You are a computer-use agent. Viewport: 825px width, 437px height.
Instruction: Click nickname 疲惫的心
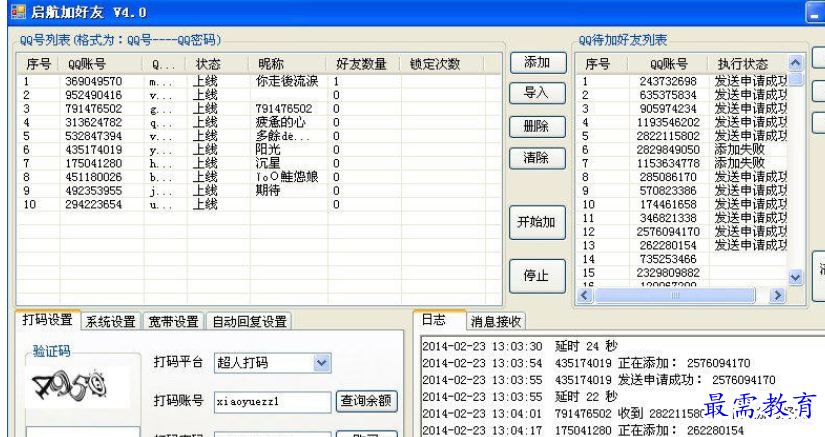coord(280,123)
